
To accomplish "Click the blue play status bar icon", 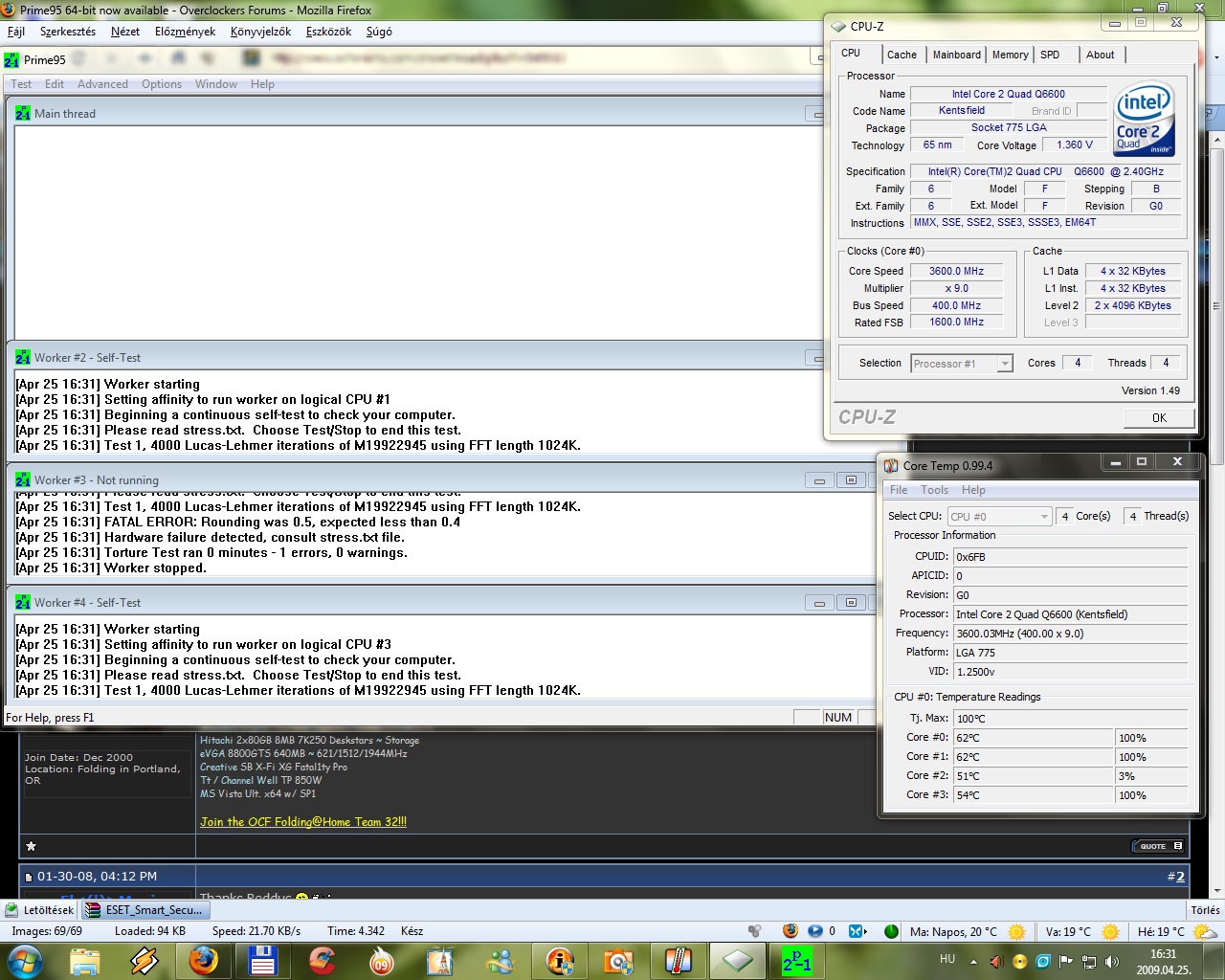I will point(815,931).
